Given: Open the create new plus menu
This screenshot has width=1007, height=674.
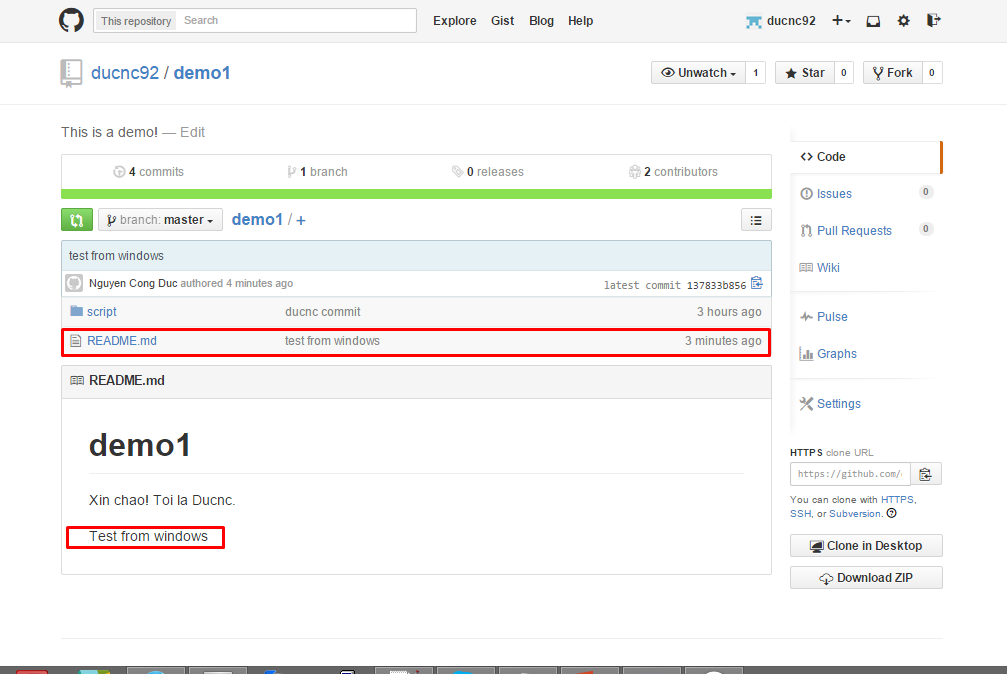Looking at the screenshot, I should (841, 21).
